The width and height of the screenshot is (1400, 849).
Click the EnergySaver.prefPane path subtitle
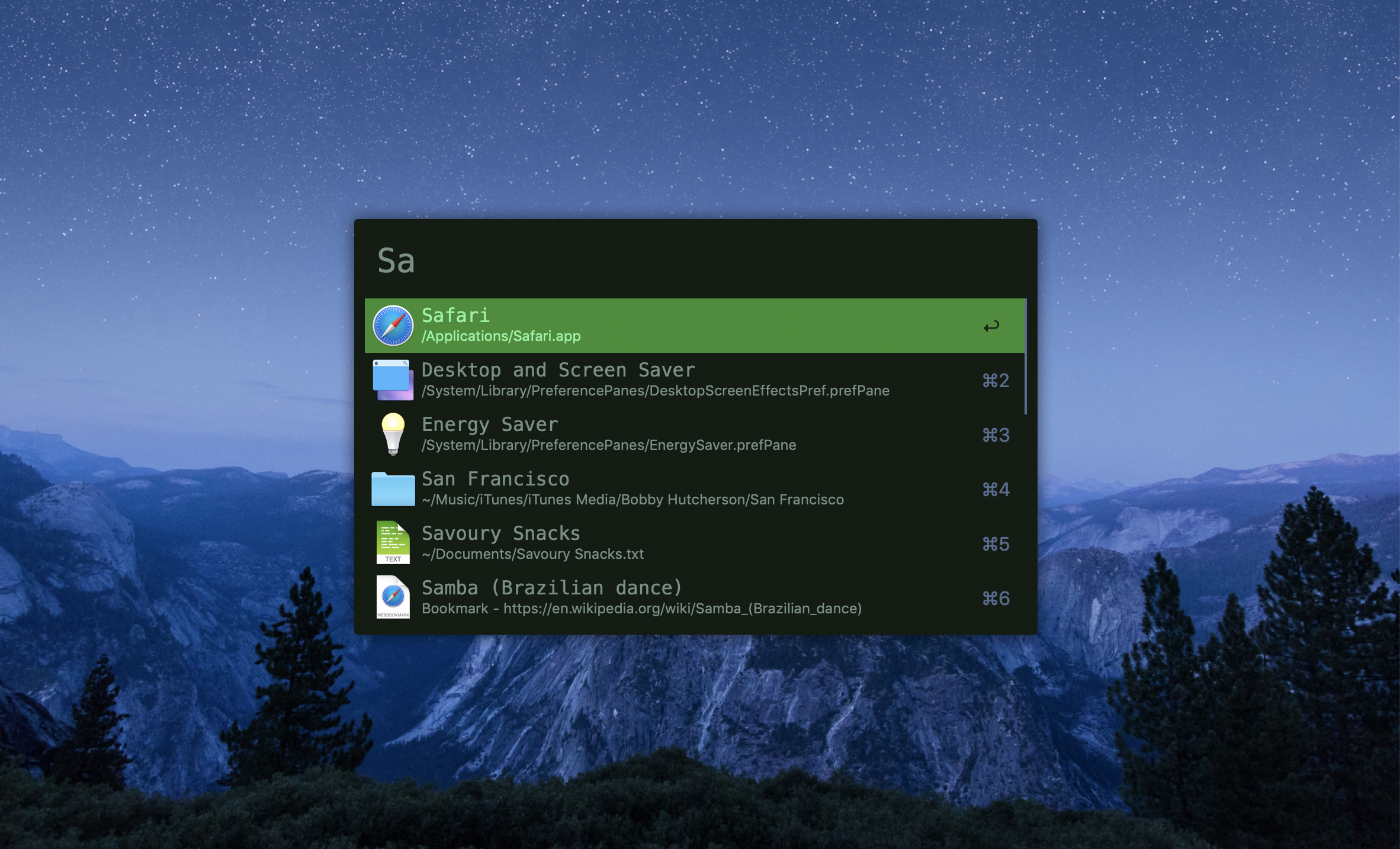click(608, 445)
